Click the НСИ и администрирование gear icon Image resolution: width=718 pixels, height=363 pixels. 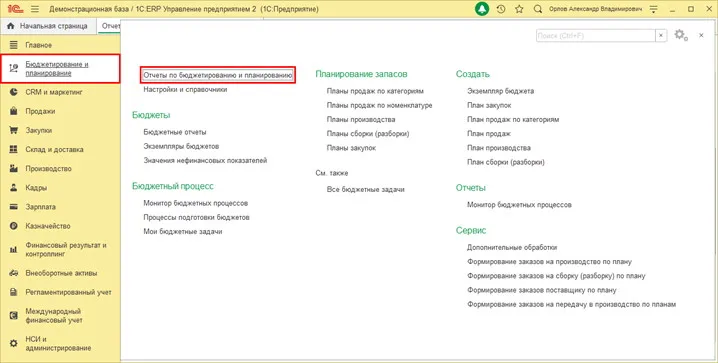[x=14, y=343]
